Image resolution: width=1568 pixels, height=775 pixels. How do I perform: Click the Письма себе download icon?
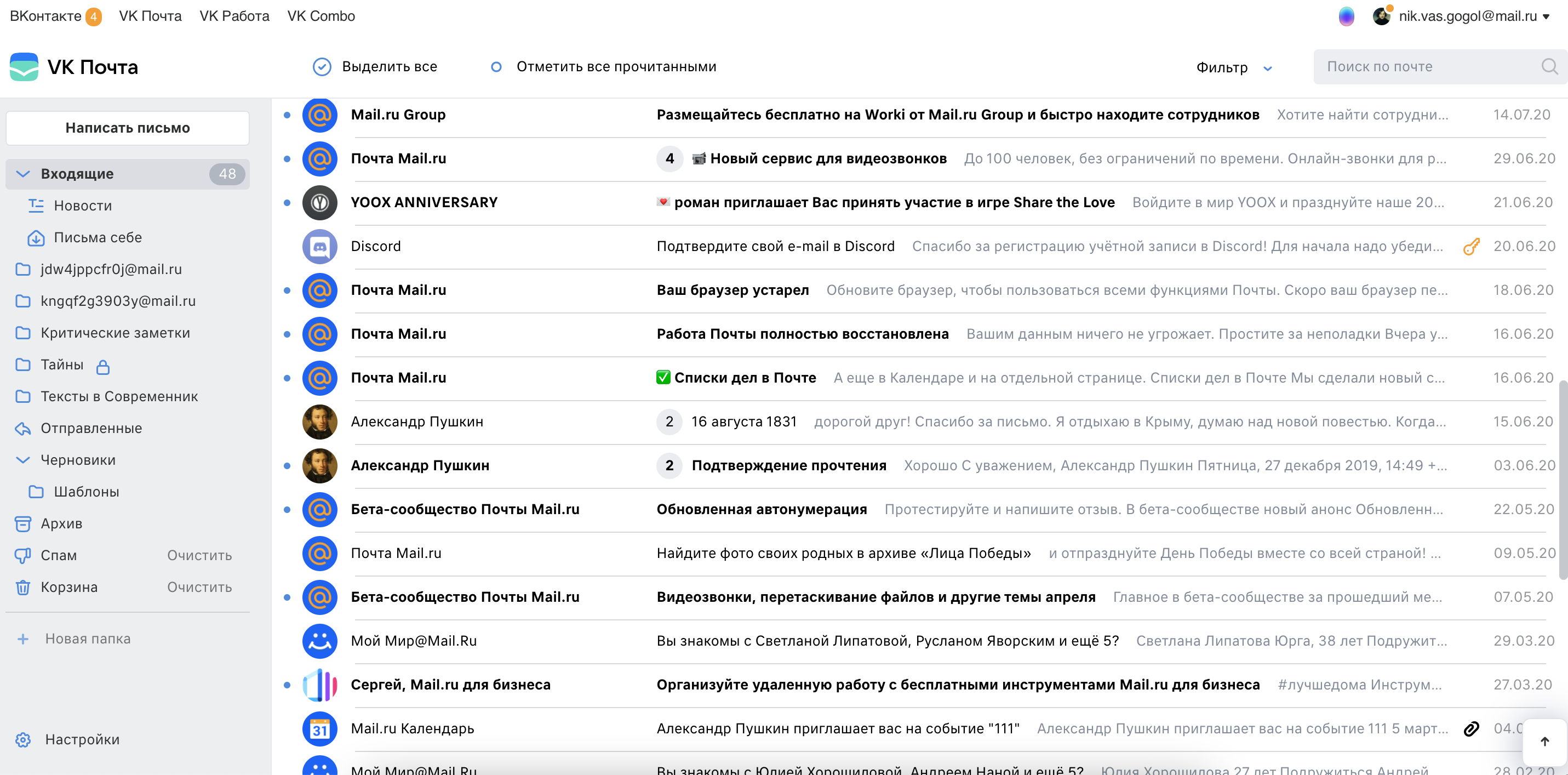(36, 238)
